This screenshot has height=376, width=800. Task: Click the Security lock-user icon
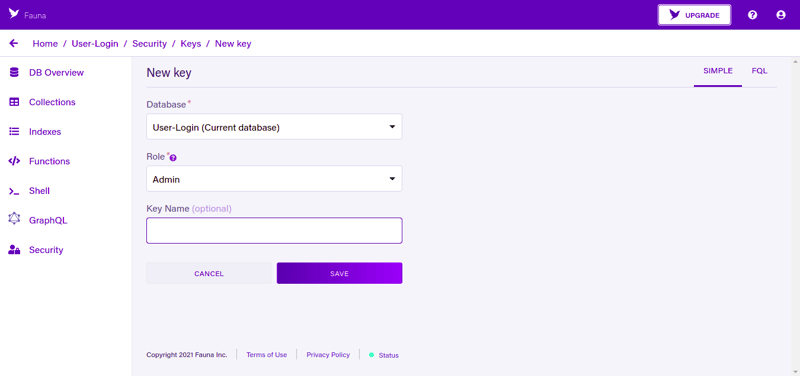[14, 250]
